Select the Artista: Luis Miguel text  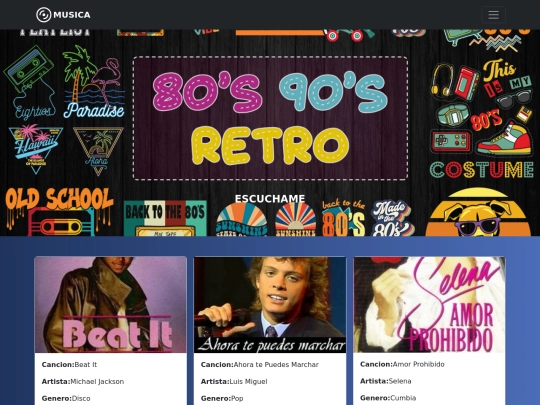click(x=234, y=382)
